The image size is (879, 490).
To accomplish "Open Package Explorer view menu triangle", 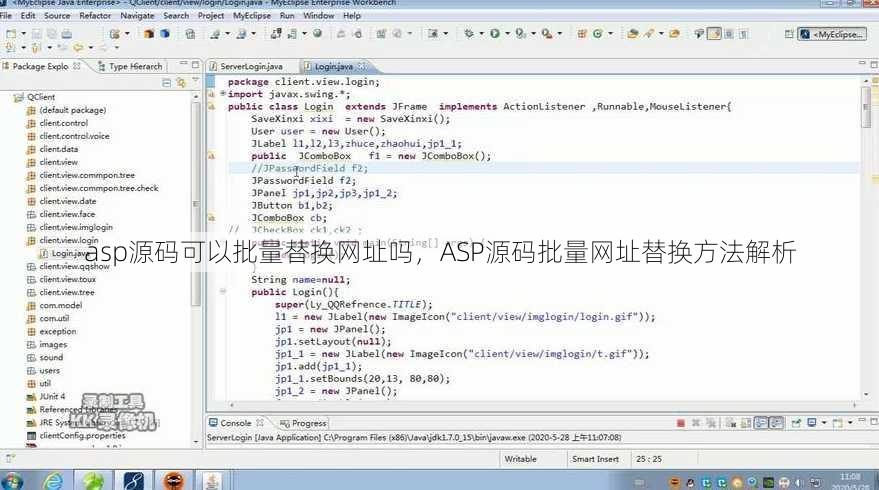I will [195, 81].
